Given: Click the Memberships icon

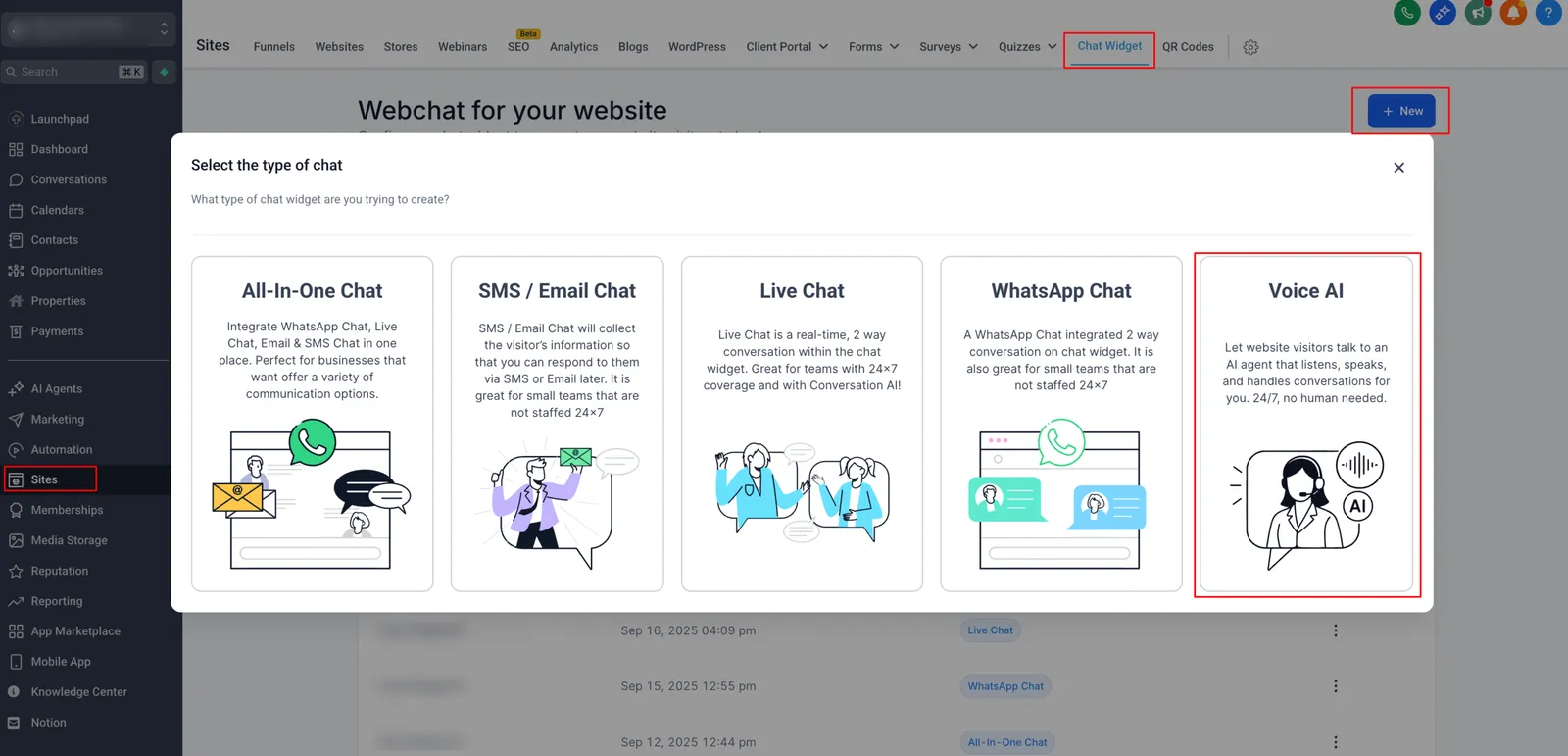Looking at the screenshot, I should point(16,510).
